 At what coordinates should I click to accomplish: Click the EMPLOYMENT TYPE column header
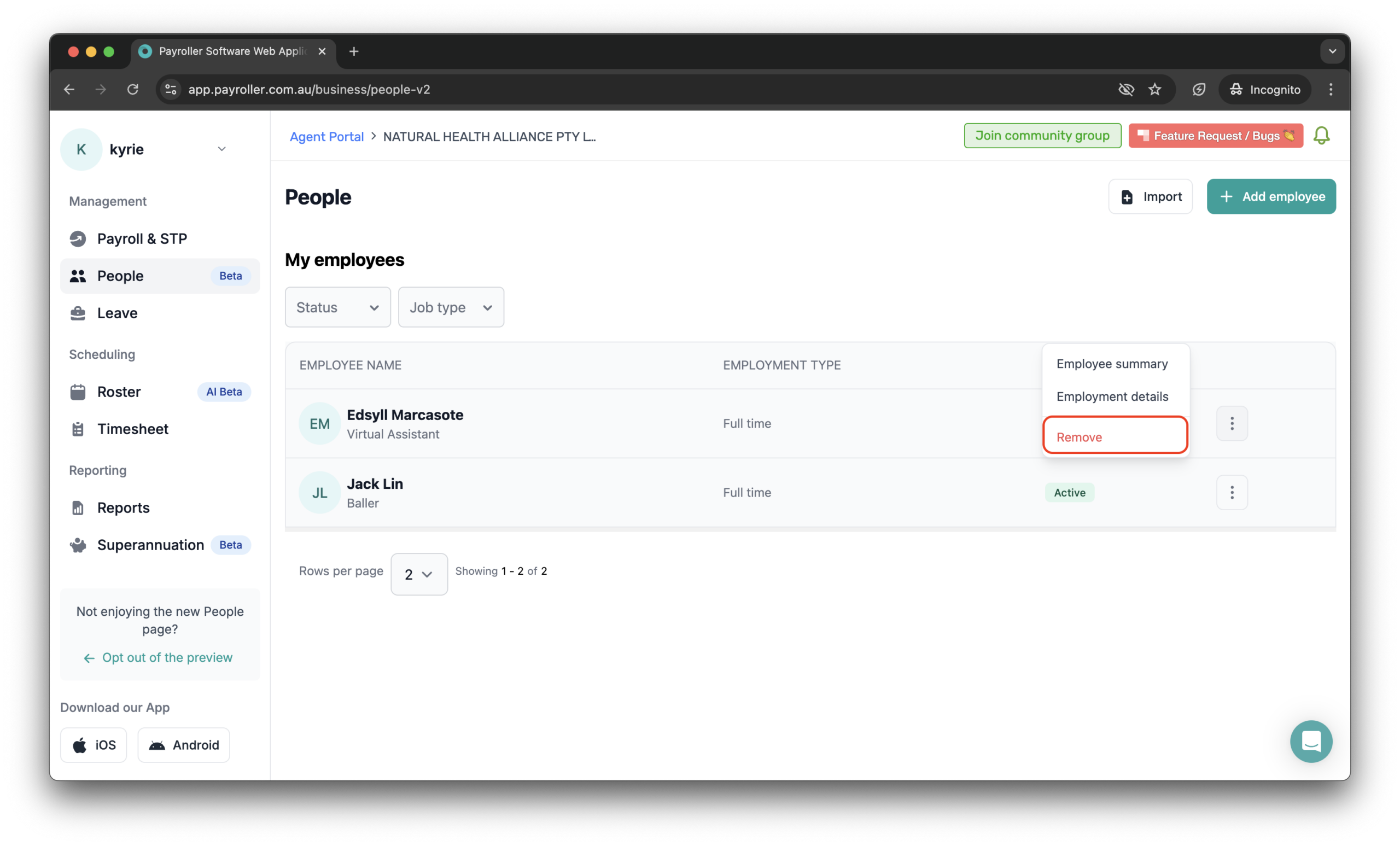[782, 365]
